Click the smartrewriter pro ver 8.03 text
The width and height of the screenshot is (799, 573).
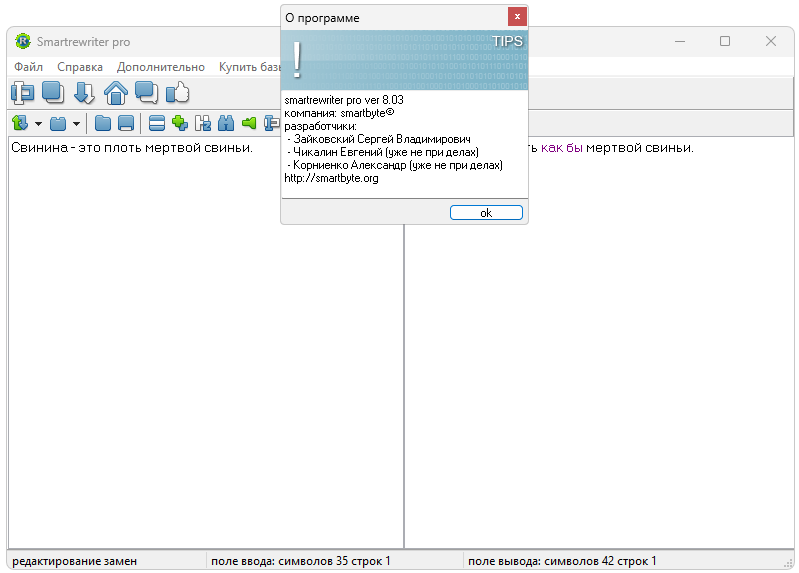coord(344,99)
